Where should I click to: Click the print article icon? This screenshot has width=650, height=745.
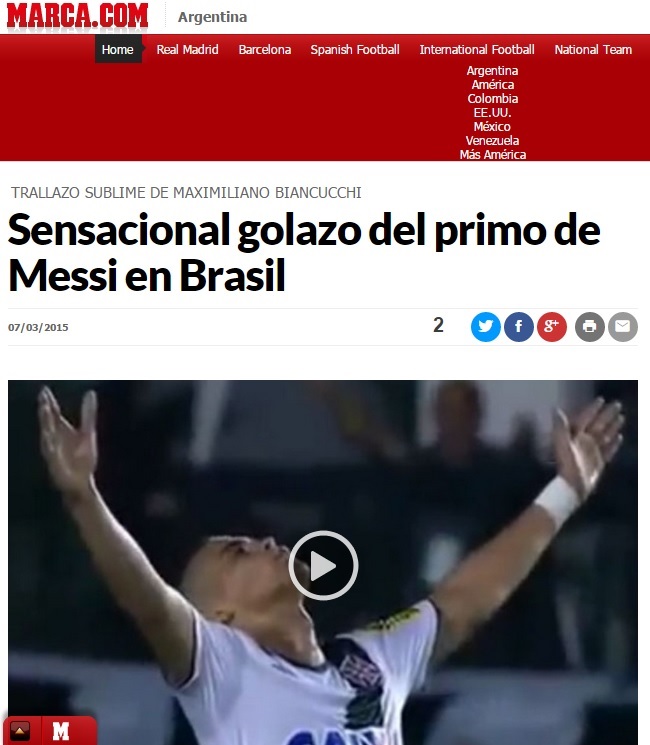click(x=590, y=327)
